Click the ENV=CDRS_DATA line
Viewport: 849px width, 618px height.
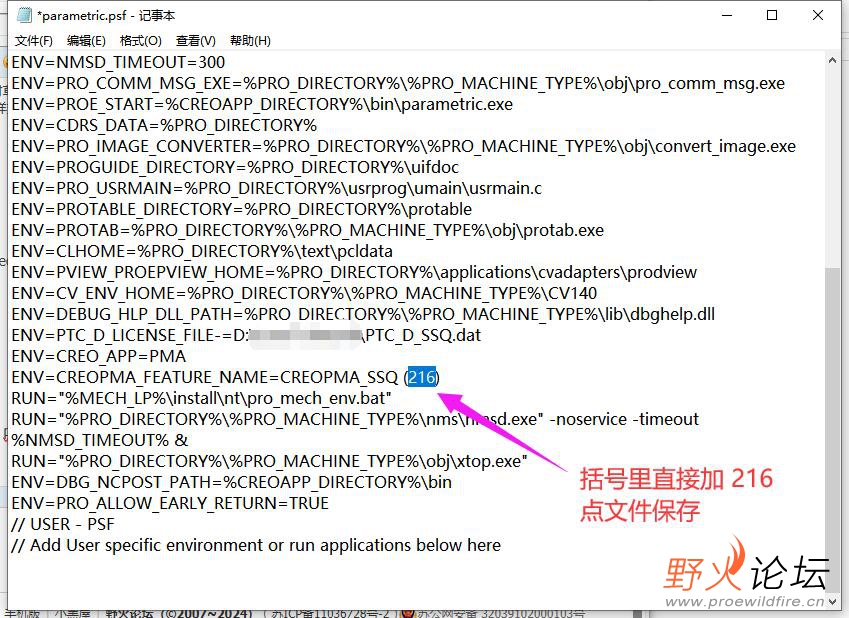pos(164,125)
